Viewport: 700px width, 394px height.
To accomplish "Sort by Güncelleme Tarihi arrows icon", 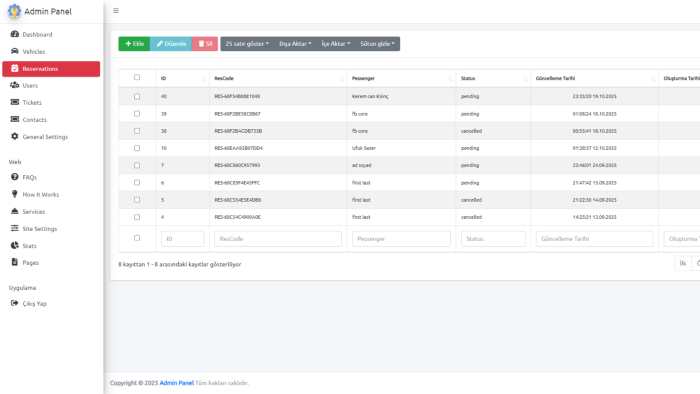I will (x=653, y=79).
